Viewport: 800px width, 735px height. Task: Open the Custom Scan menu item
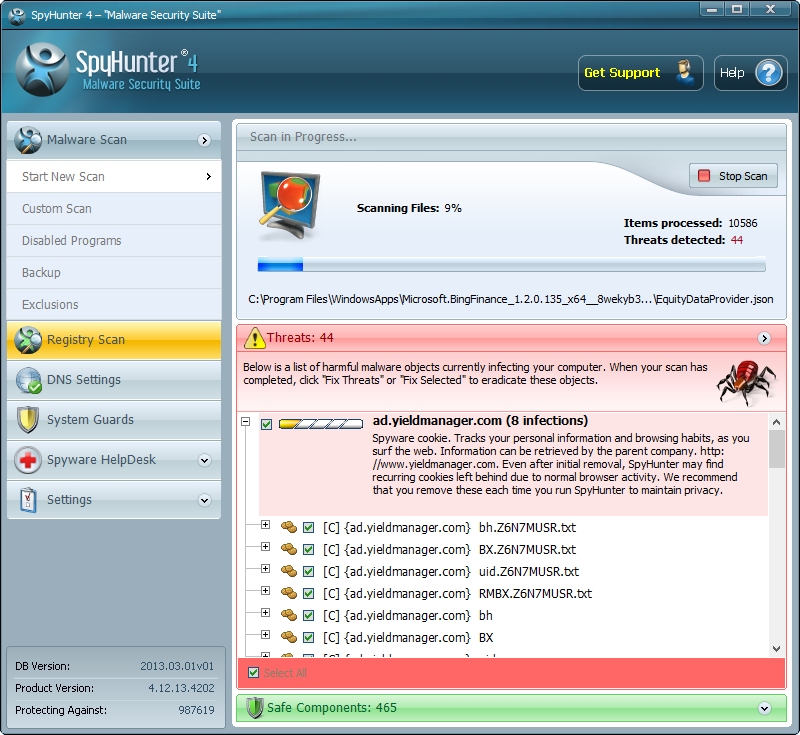coord(57,209)
